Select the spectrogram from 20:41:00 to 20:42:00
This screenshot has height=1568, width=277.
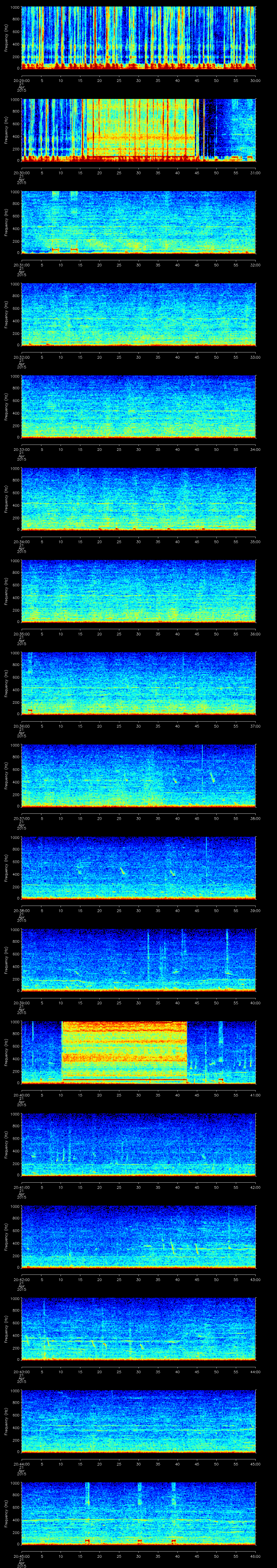point(138,1144)
